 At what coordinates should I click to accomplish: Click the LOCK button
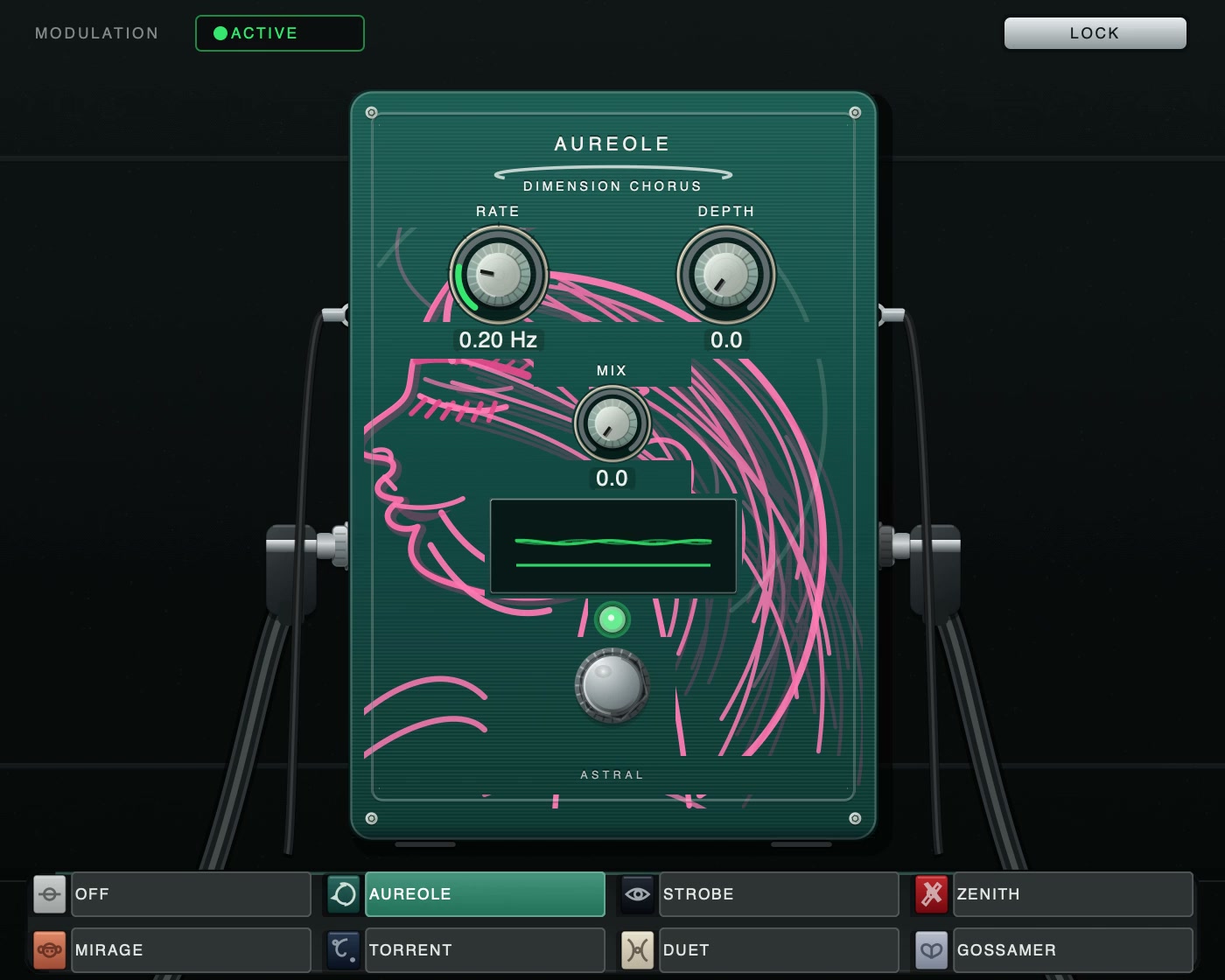pos(1095,33)
